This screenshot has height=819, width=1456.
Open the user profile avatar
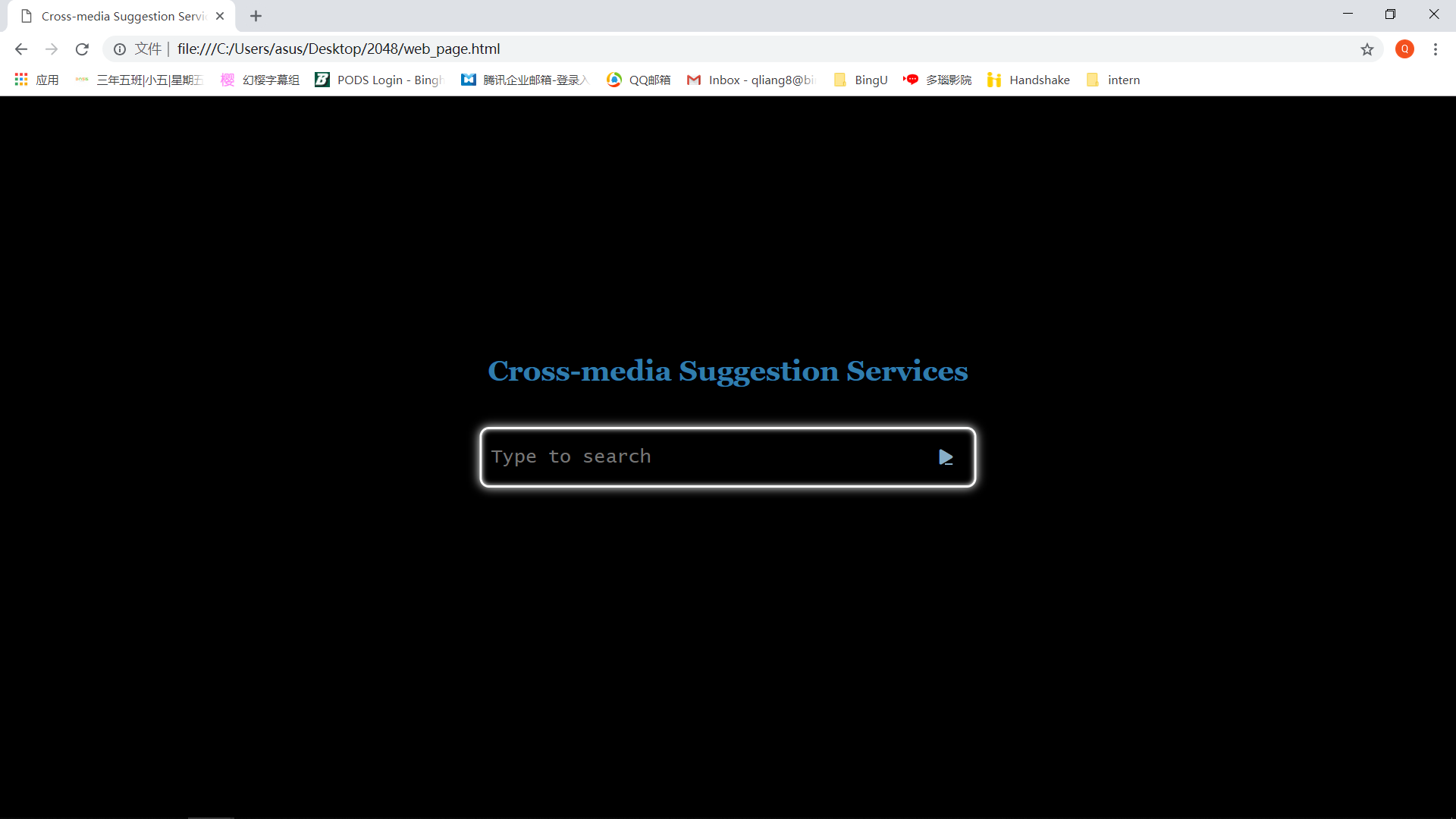pyautogui.click(x=1404, y=49)
